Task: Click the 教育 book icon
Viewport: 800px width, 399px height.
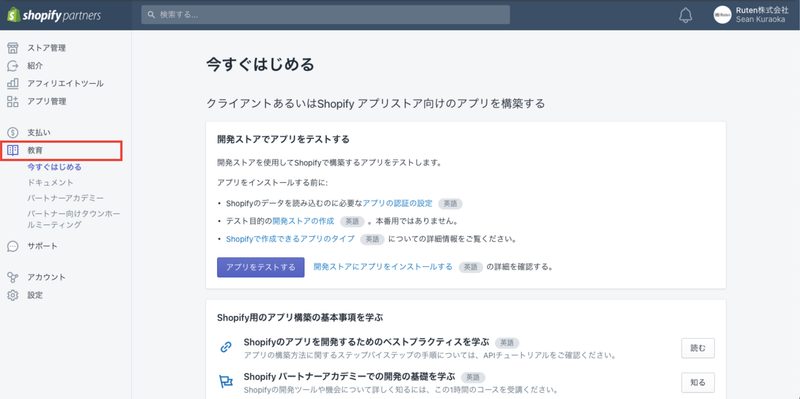Action: coord(13,151)
